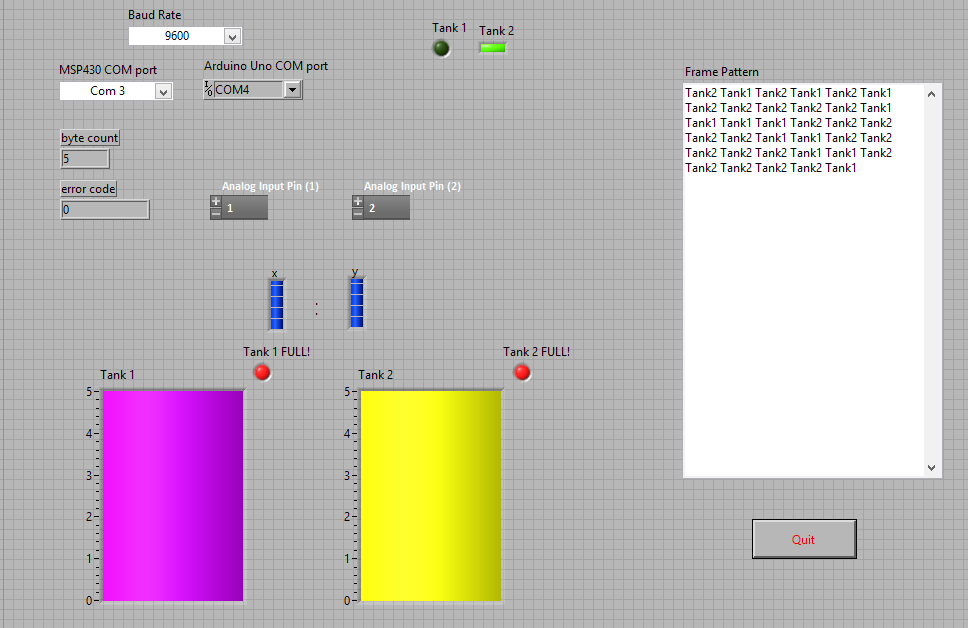Click the Tank 1 FULL! red indicator
The image size is (968, 628).
[x=262, y=372]
